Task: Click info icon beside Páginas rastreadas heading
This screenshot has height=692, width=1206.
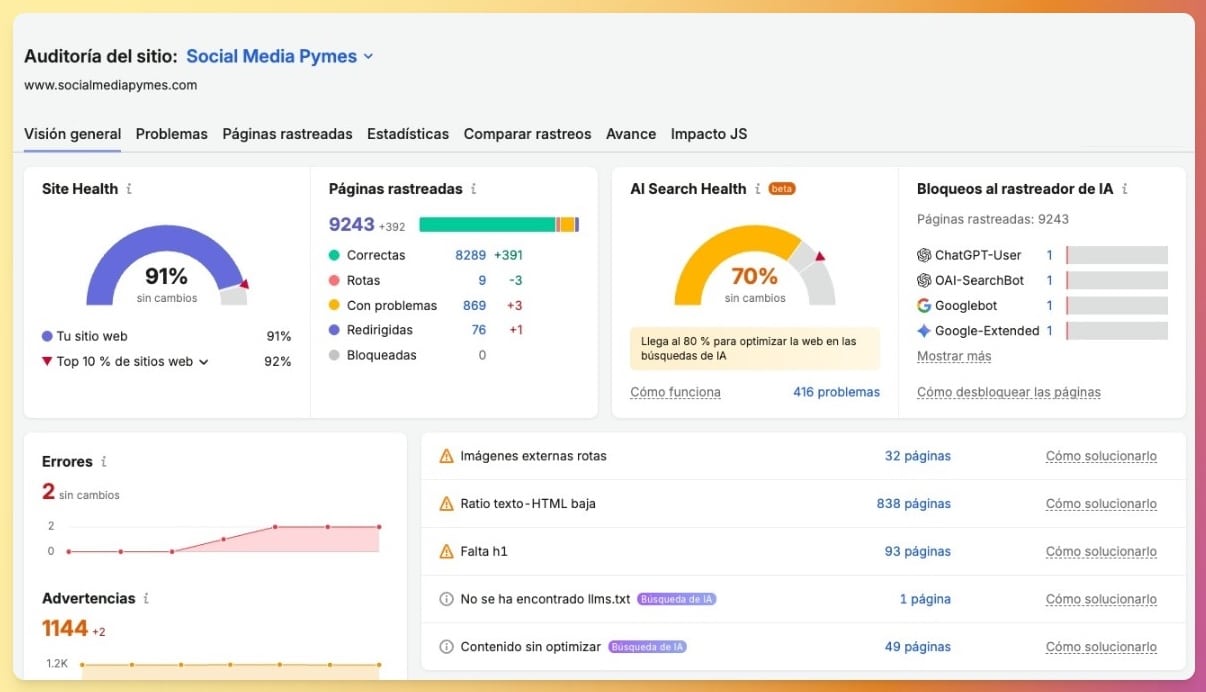Action: coord(473,189)
